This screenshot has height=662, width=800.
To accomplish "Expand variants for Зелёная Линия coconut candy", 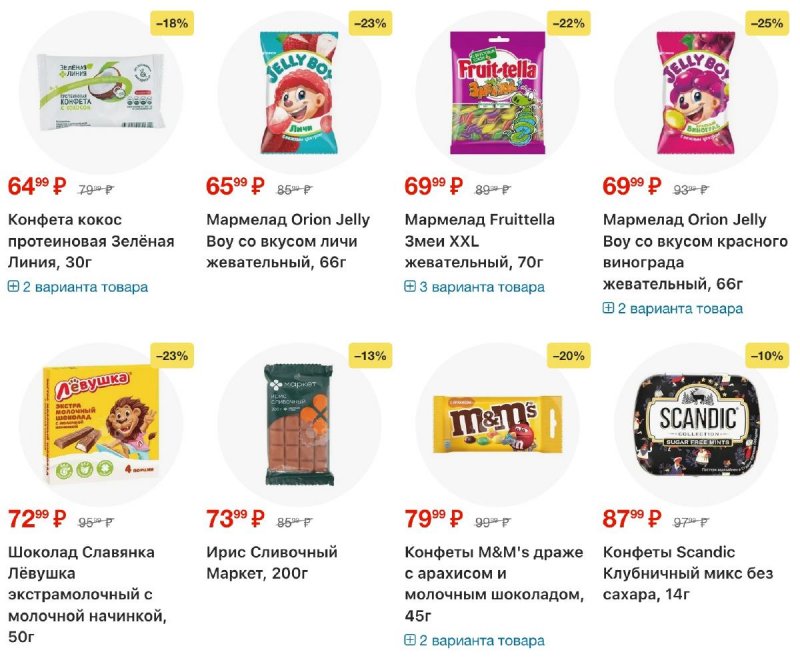I will point(78,287).
